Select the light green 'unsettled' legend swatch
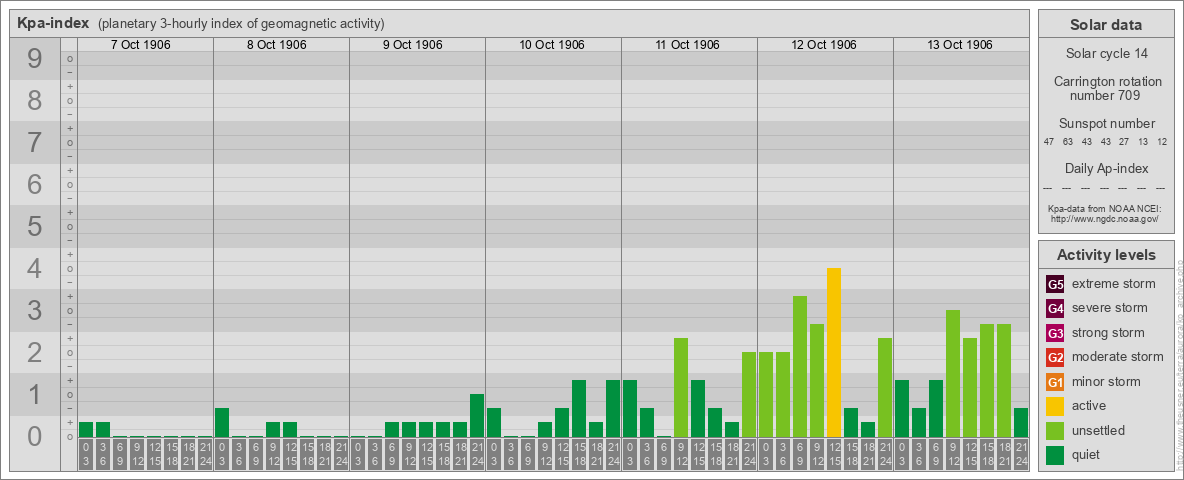 point(1055,430)
